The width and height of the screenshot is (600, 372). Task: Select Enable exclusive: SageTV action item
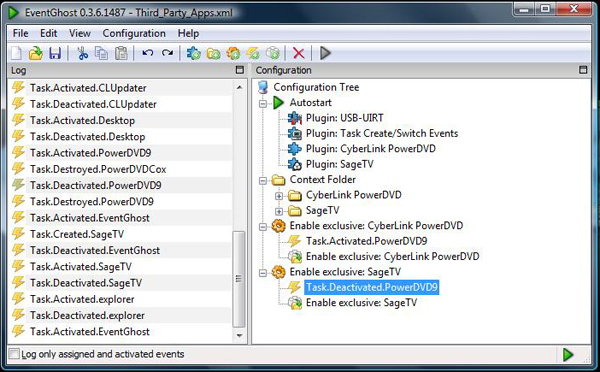coord(361,303)
